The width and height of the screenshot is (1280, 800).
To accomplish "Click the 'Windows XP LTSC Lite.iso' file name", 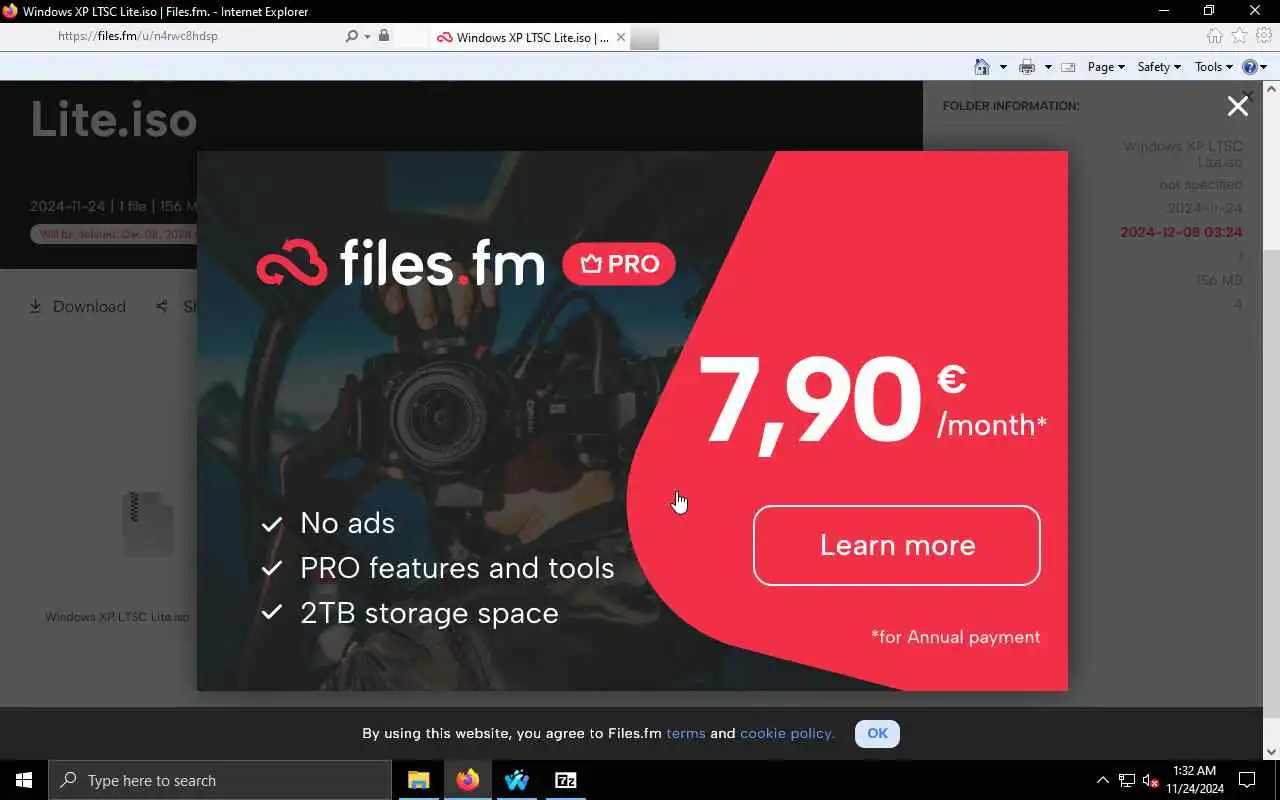I will 117,616.
